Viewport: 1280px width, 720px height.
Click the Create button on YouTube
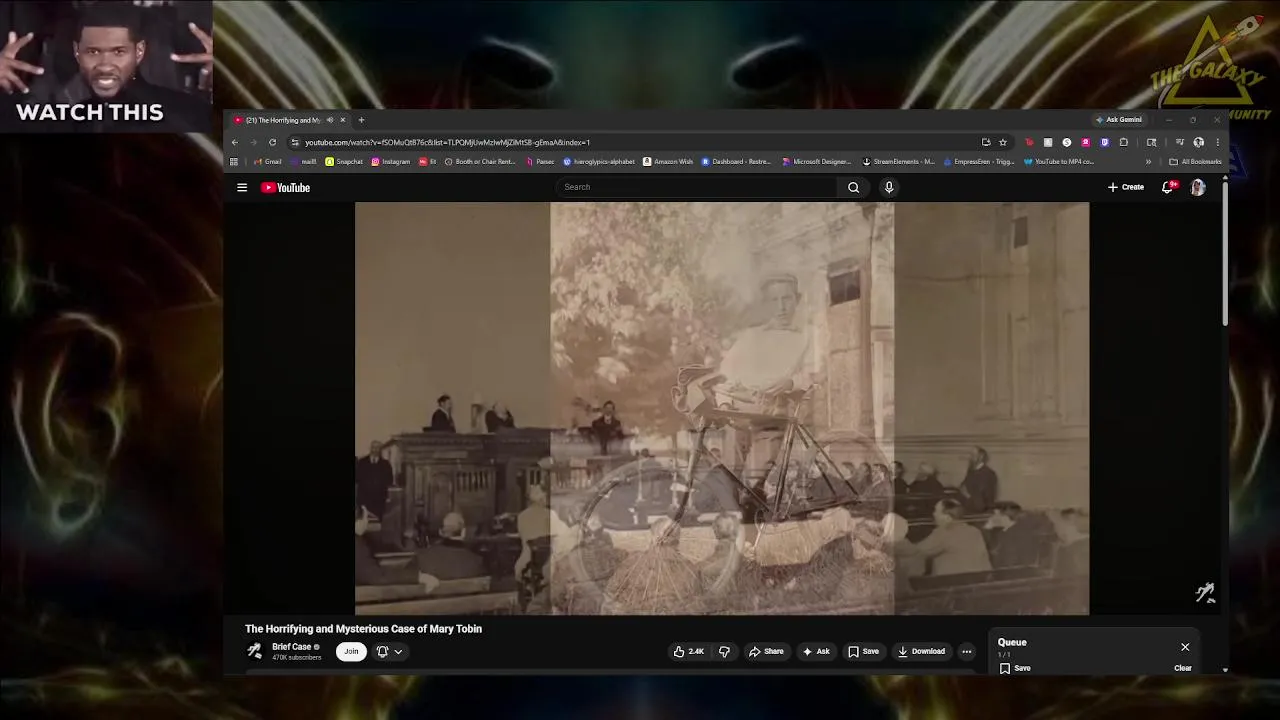(x=1126, y=187)
